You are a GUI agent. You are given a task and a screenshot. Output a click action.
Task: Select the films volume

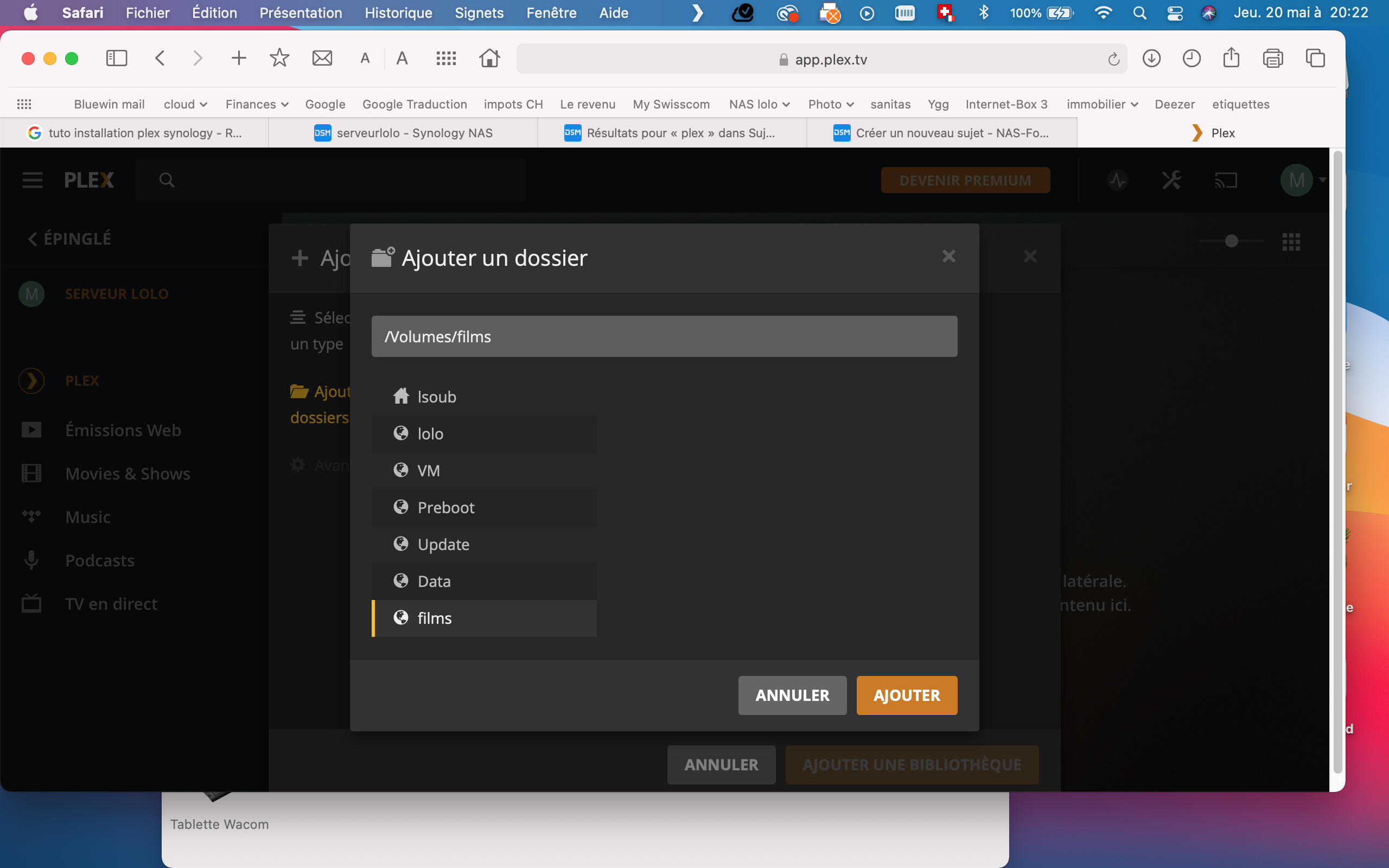pyautogui.click(x=484, y=618)
